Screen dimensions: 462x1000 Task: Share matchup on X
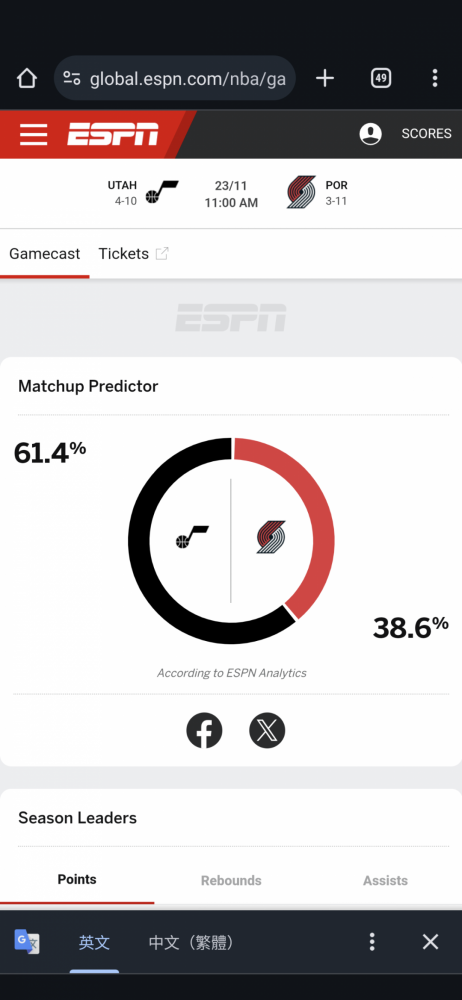coord(267,730)
